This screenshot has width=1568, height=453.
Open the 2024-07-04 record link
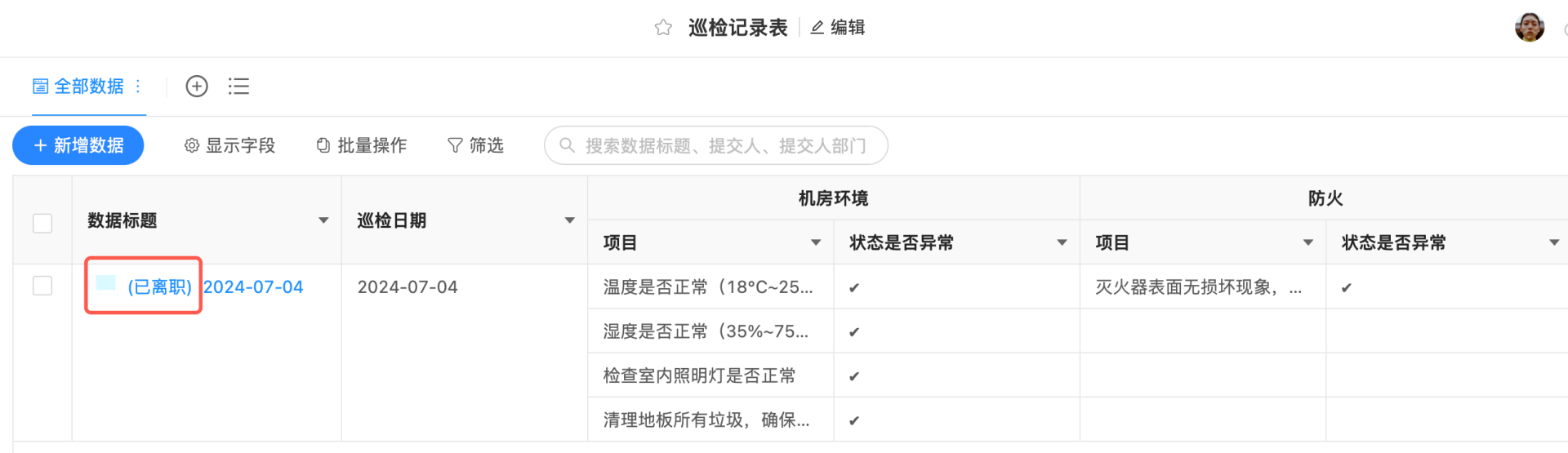tap(253, 287)
